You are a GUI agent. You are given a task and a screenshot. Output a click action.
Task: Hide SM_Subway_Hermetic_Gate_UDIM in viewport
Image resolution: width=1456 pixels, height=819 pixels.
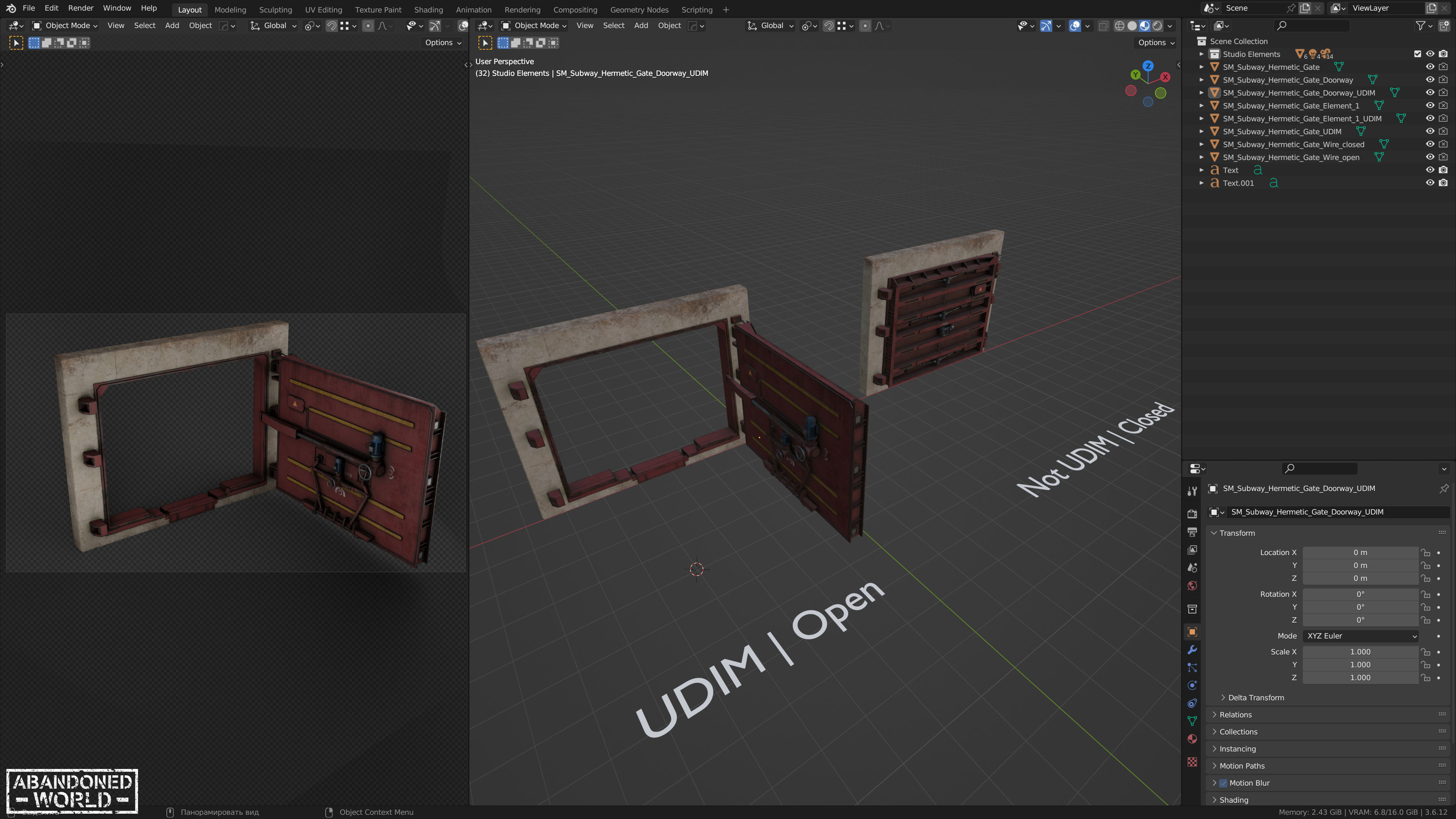pos(1430,131)
